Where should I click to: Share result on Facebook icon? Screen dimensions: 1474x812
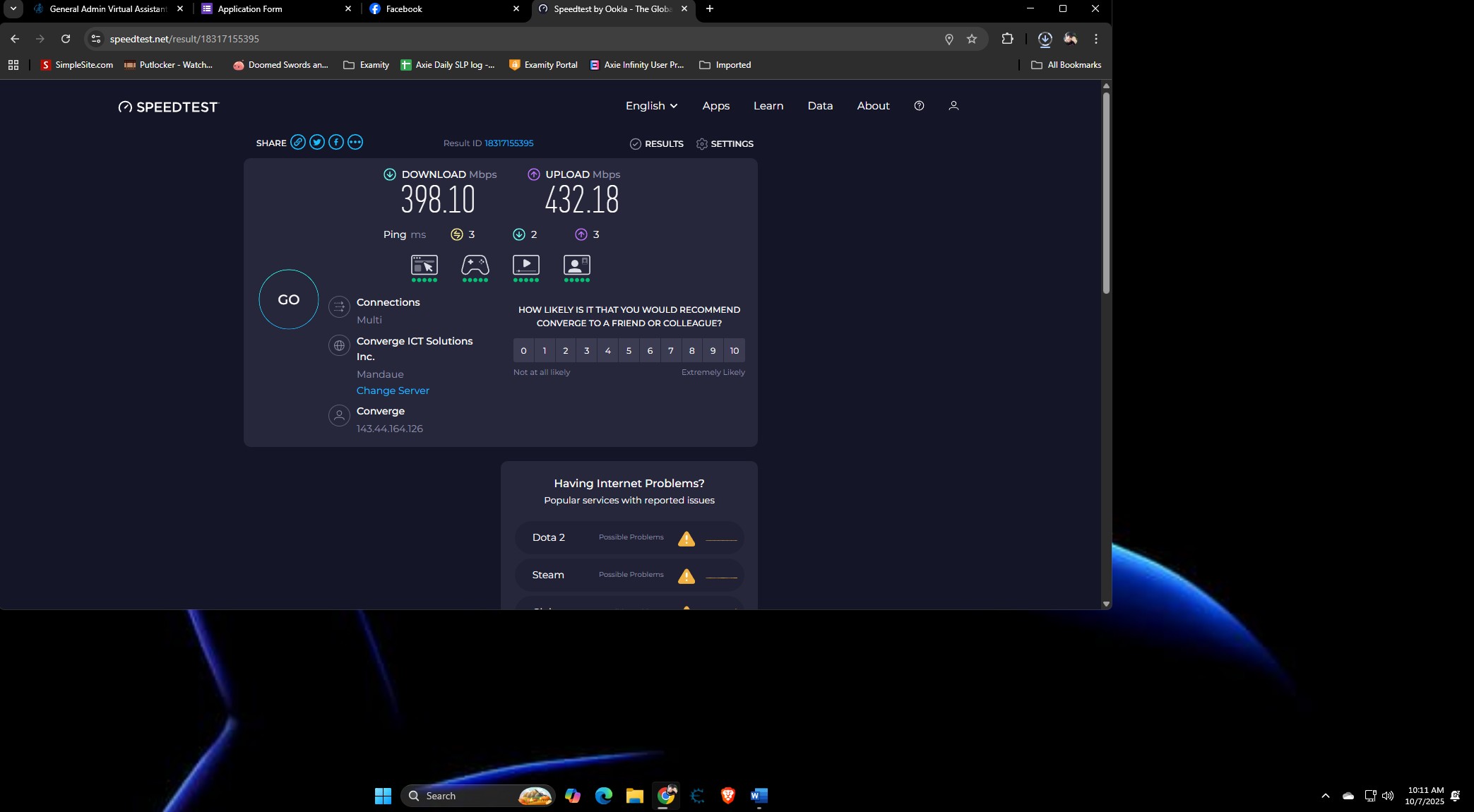click(336, 143)
